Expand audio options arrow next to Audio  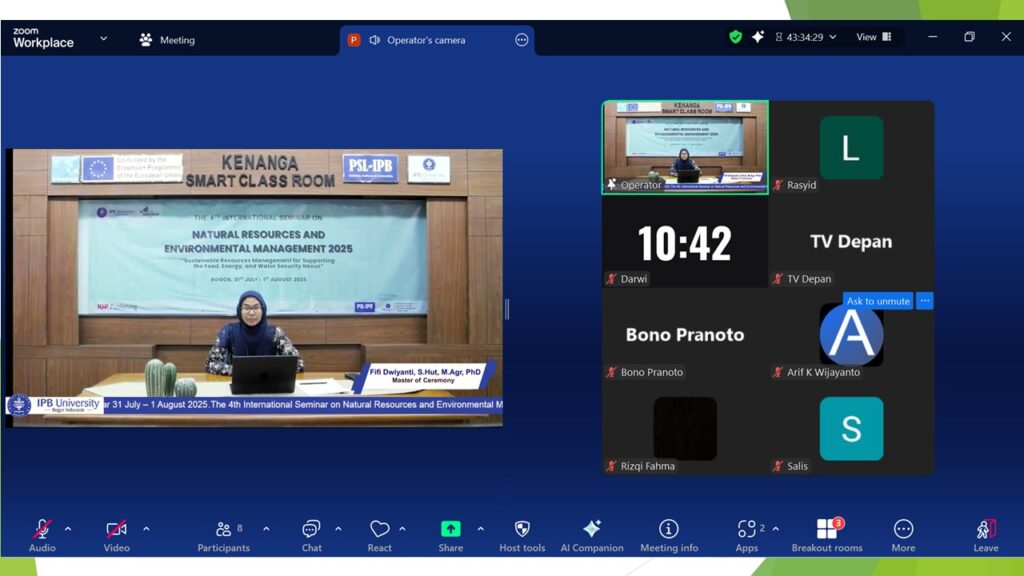68,529
